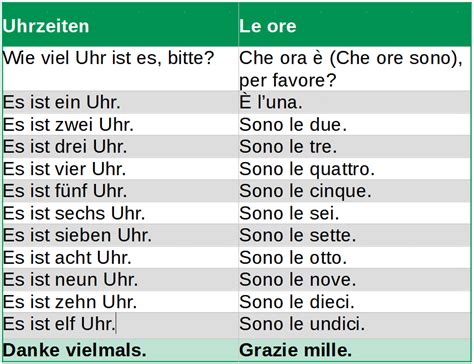The image size is (474, 364).
Task: Select the 'Le ore' header cell
Action: coord(355,24)
